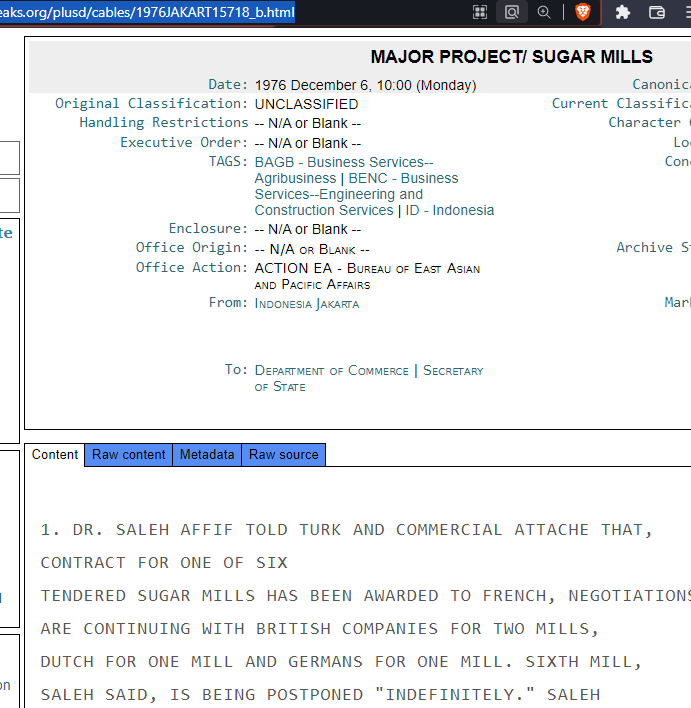The height and width of the screenshot is (708, 691).
Task: Click the Secretary of State recipient link
Action: tap(369, 378)
